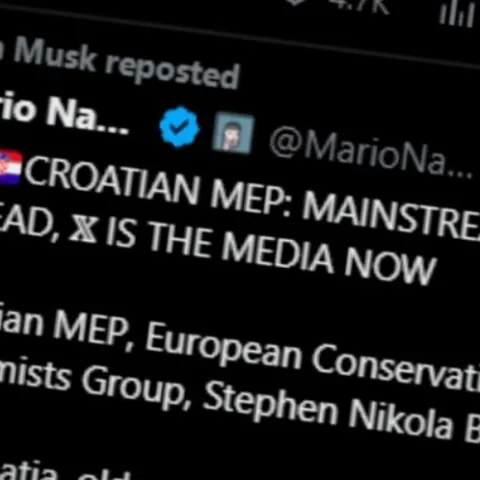Click the X logo glyph in headline
The image size is (480, 480).
83,229
